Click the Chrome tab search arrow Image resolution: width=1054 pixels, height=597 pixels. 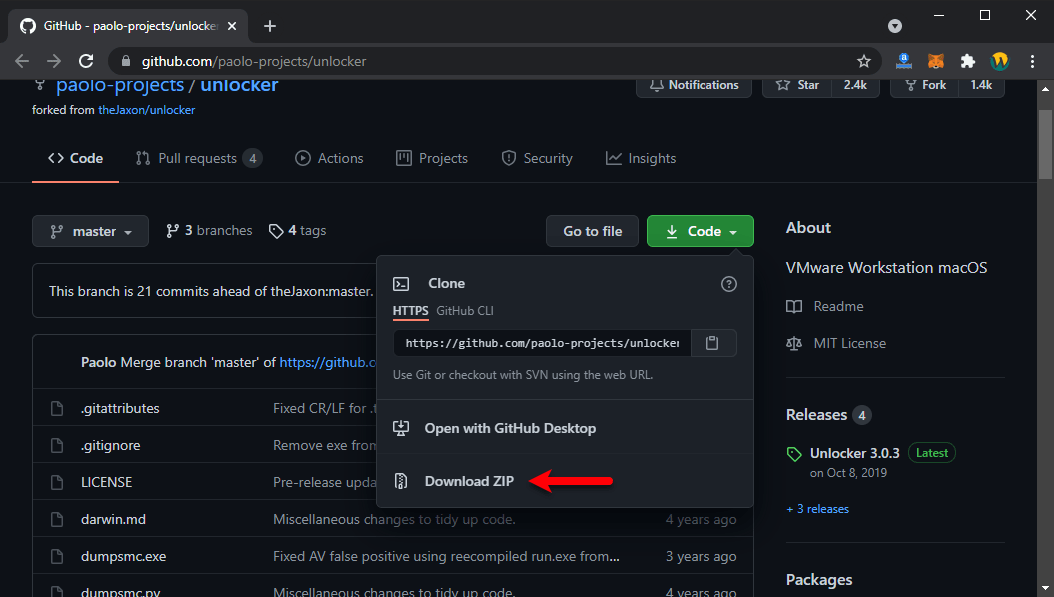pos(895,26)
